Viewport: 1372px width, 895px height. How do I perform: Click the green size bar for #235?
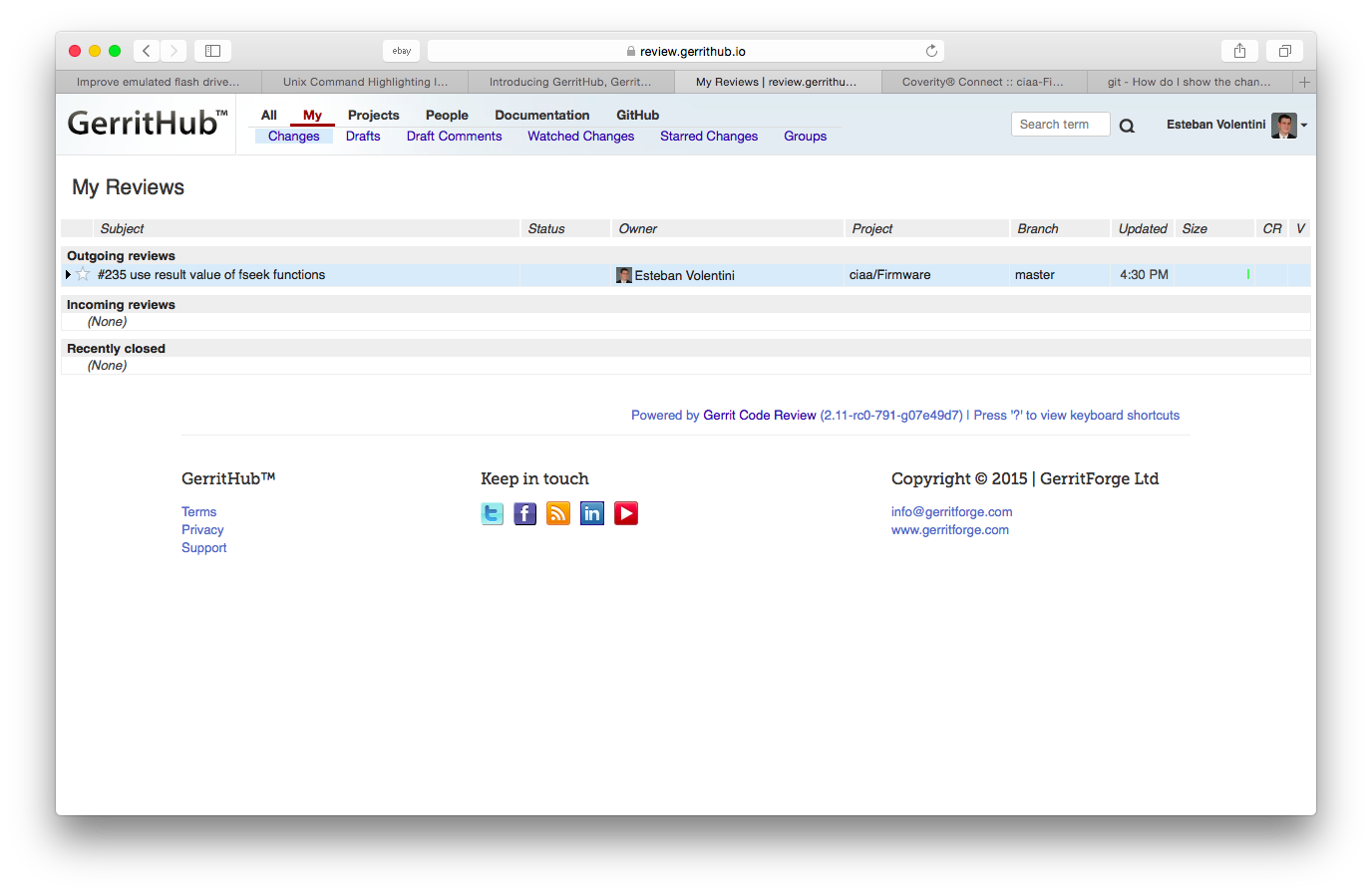coord(1247,274)
